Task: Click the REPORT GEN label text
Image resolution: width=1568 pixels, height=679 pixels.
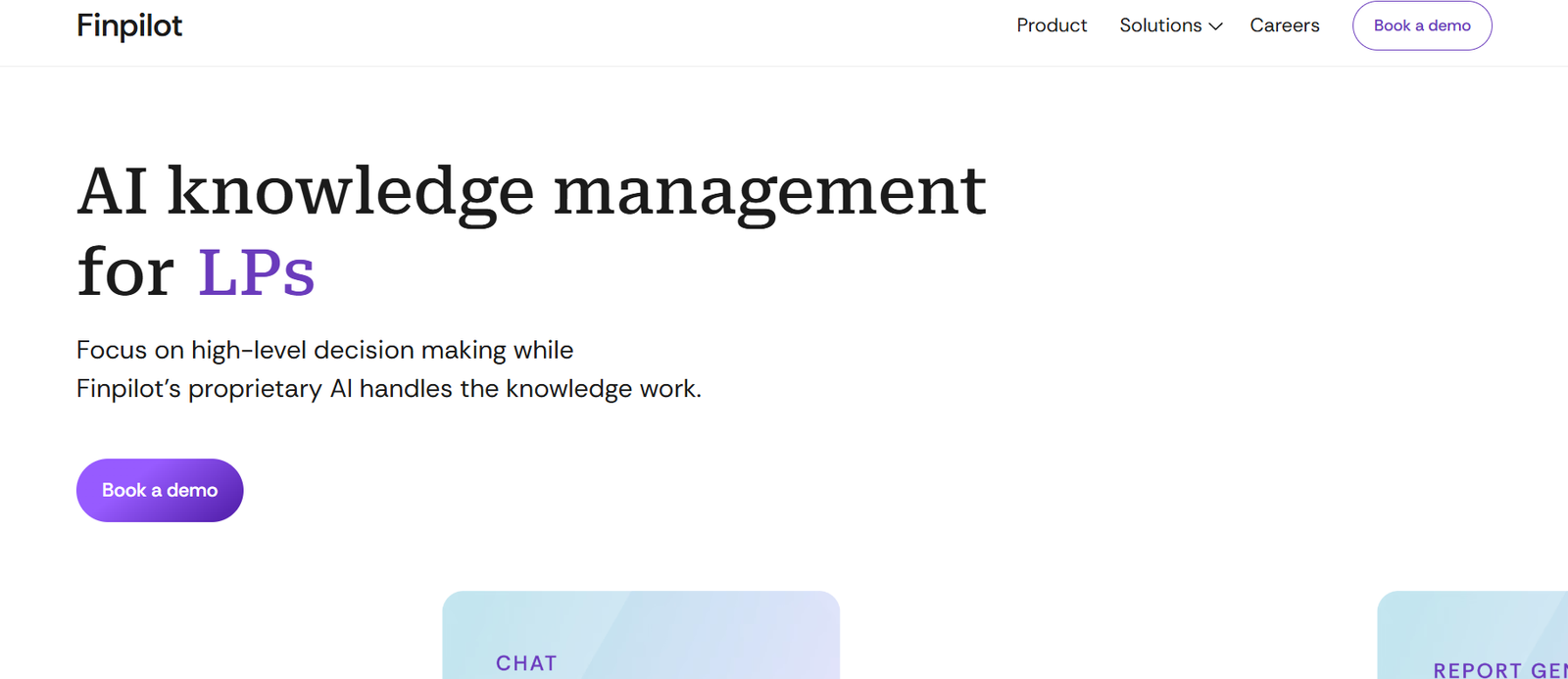Action: (1499, 670)
